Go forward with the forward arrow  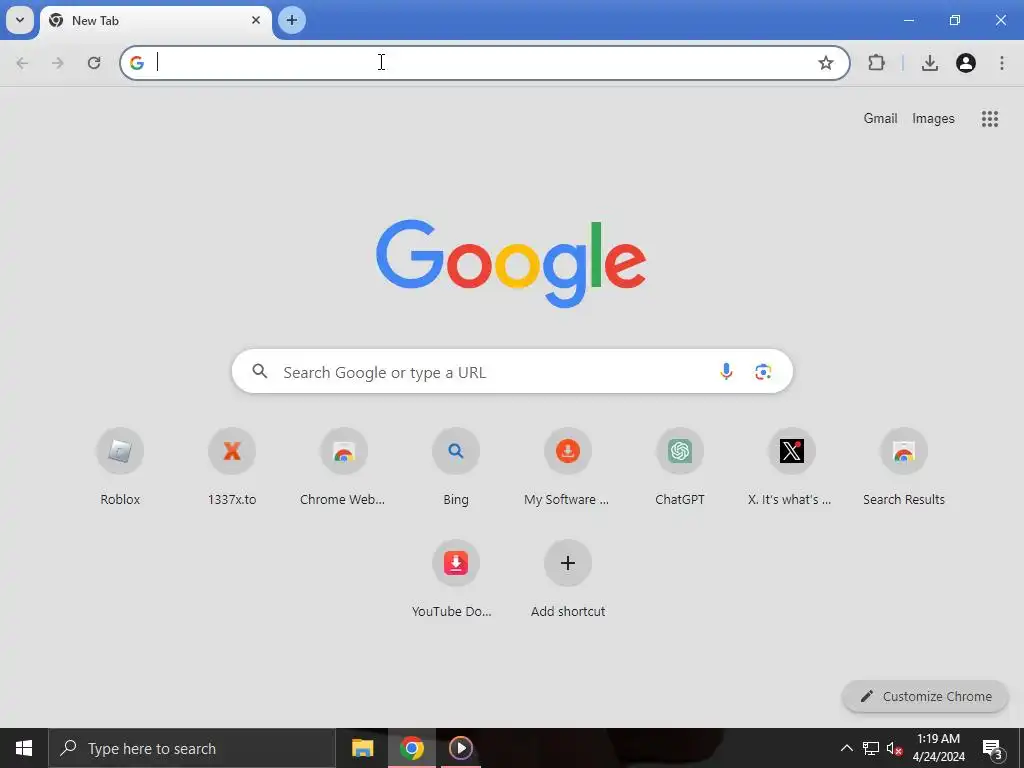58,63
